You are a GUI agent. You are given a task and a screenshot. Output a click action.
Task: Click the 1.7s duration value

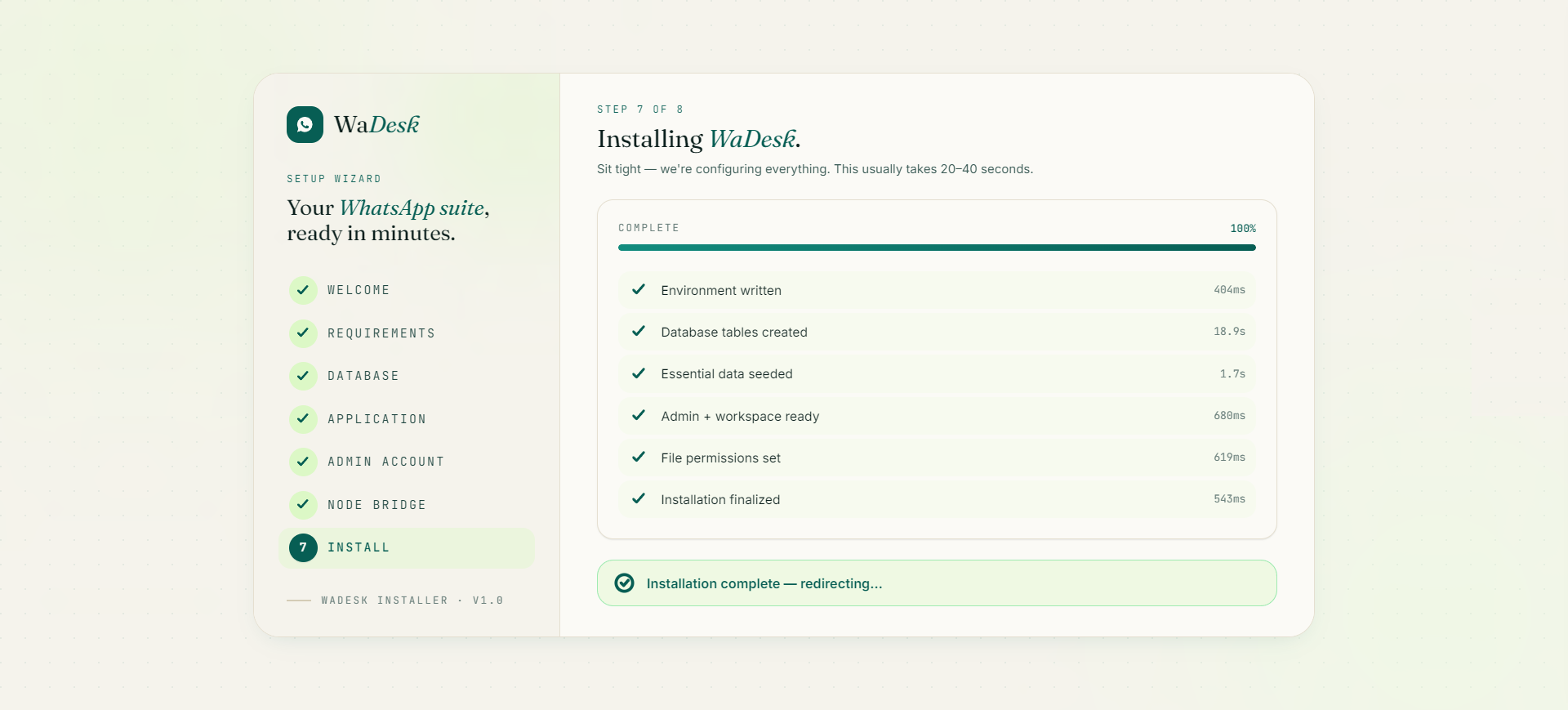1232,373
